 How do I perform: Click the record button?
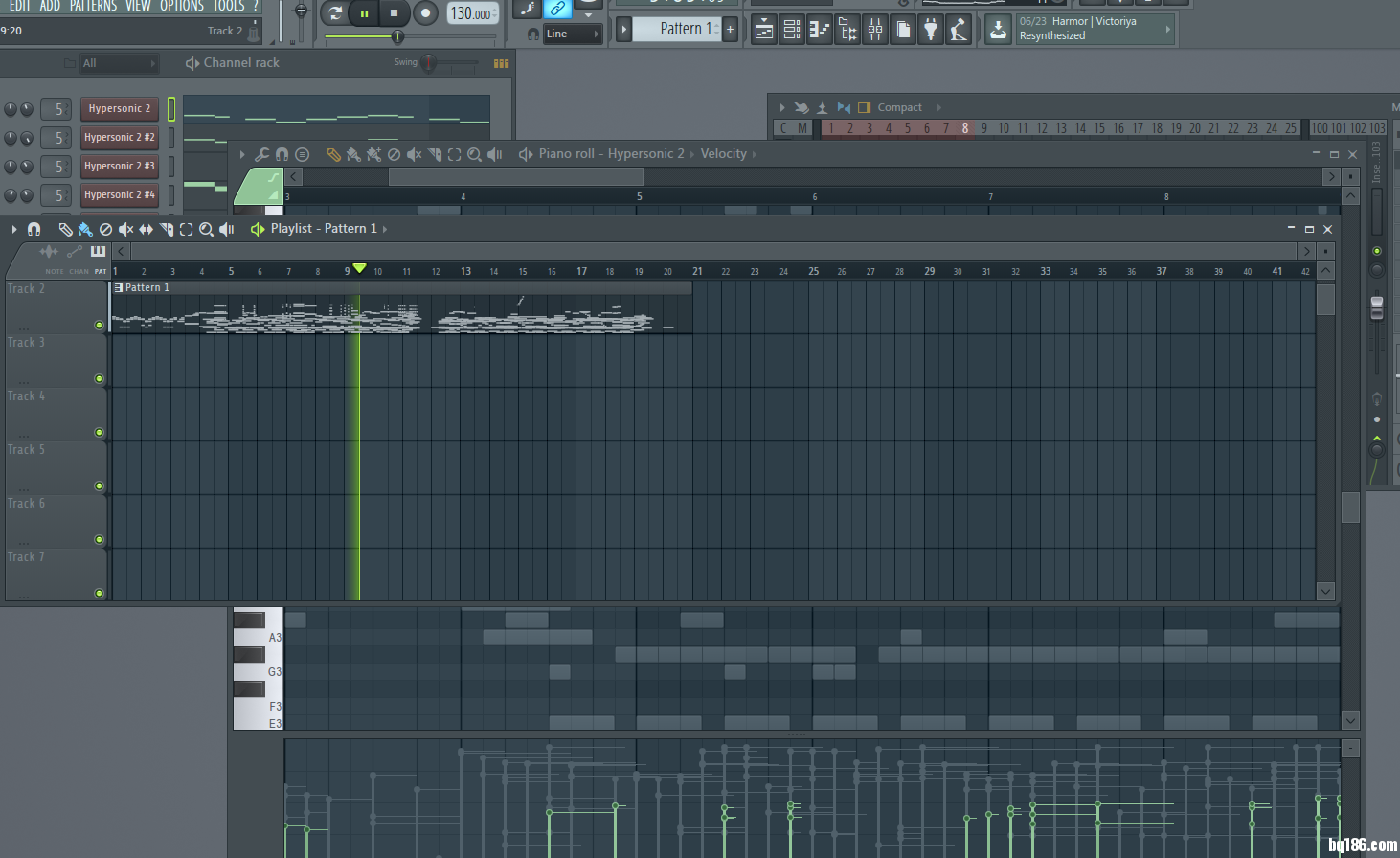click(425, 13)
